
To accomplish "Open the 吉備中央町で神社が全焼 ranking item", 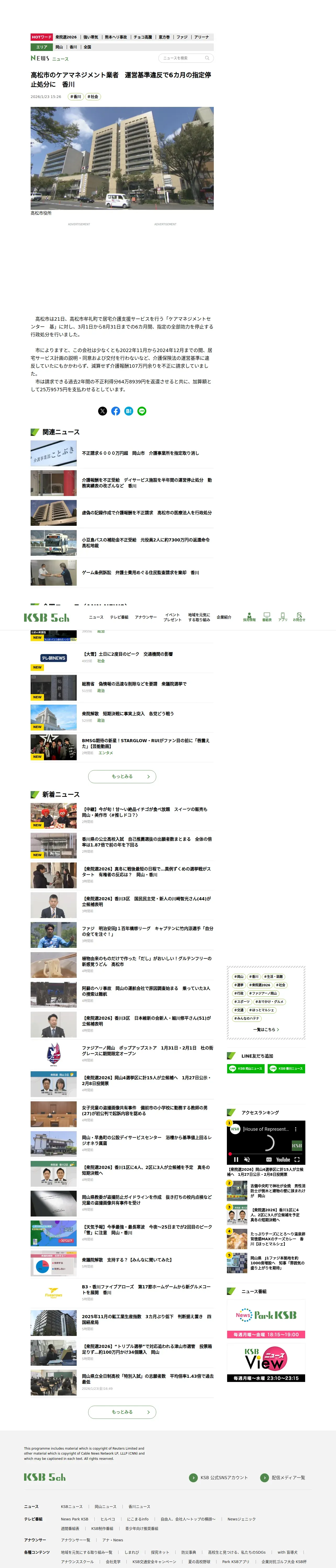I will 266,1191.
